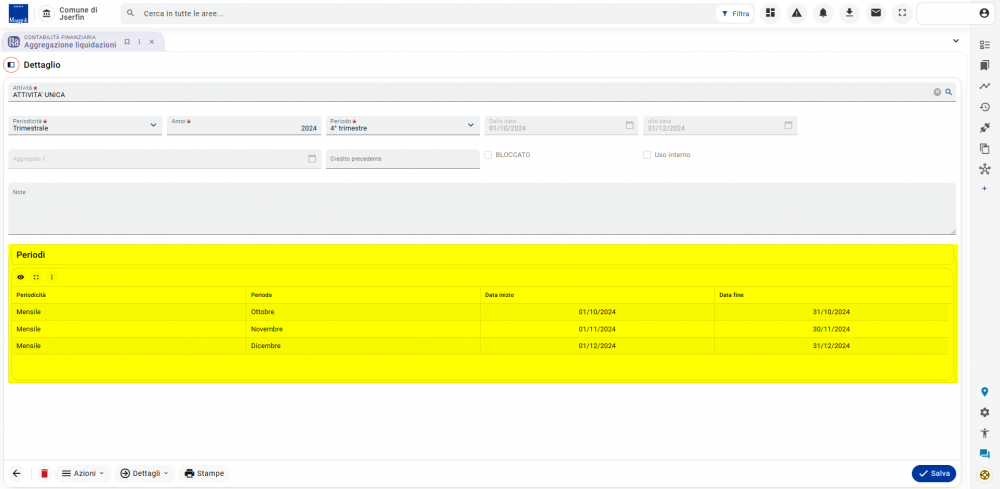1000x489 pixels.
Task: Click the Filtra filter button
Action: (735, 13)
